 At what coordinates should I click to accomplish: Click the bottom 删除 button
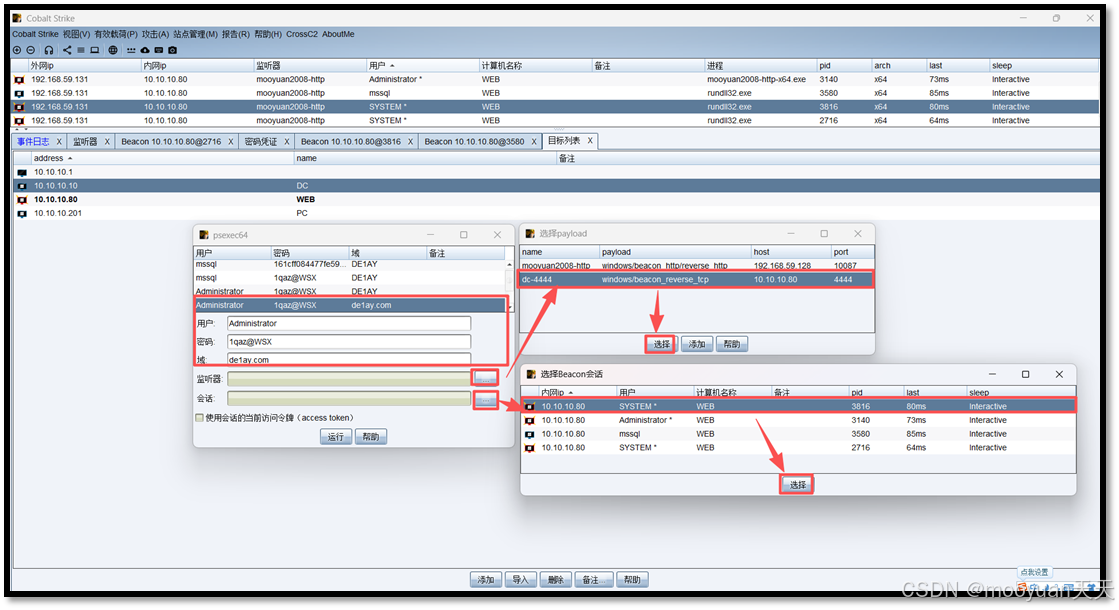555,580
